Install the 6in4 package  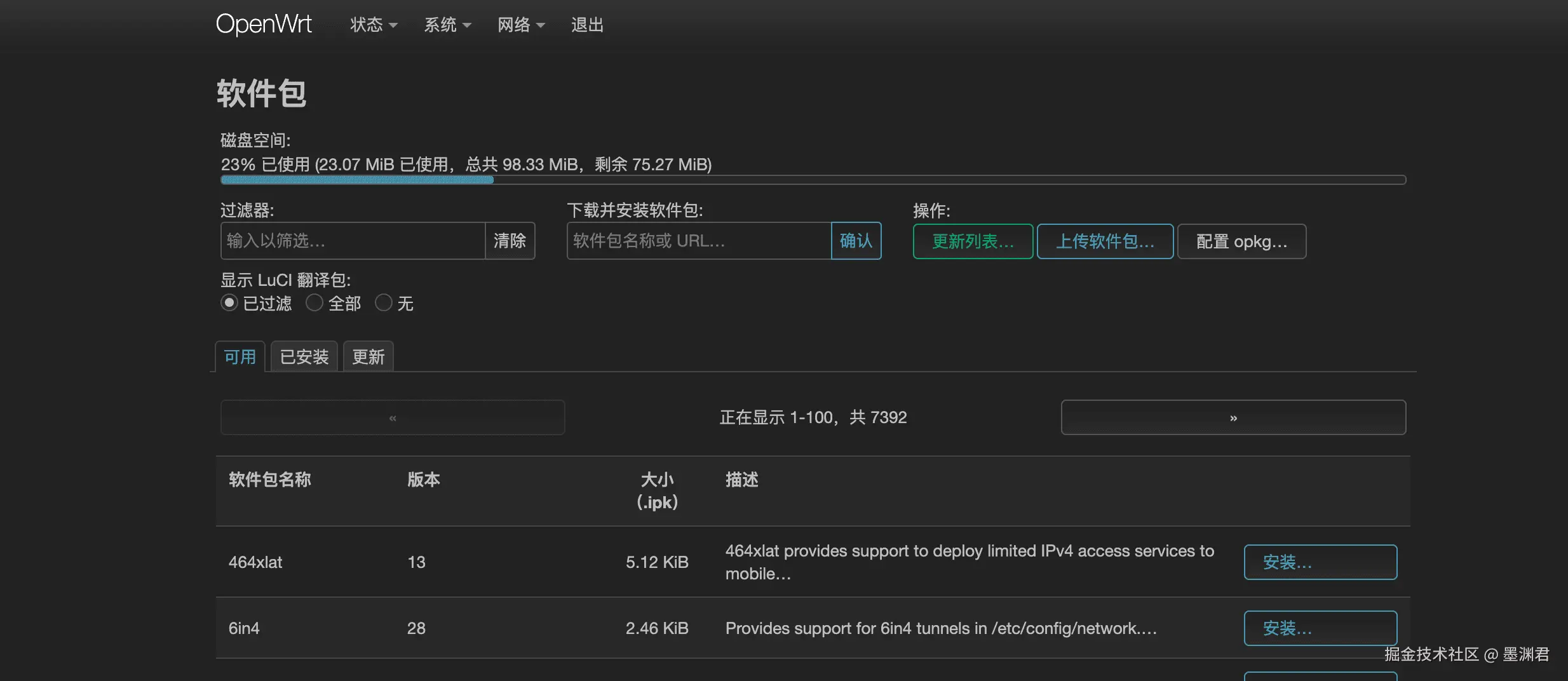[1320, 628]
